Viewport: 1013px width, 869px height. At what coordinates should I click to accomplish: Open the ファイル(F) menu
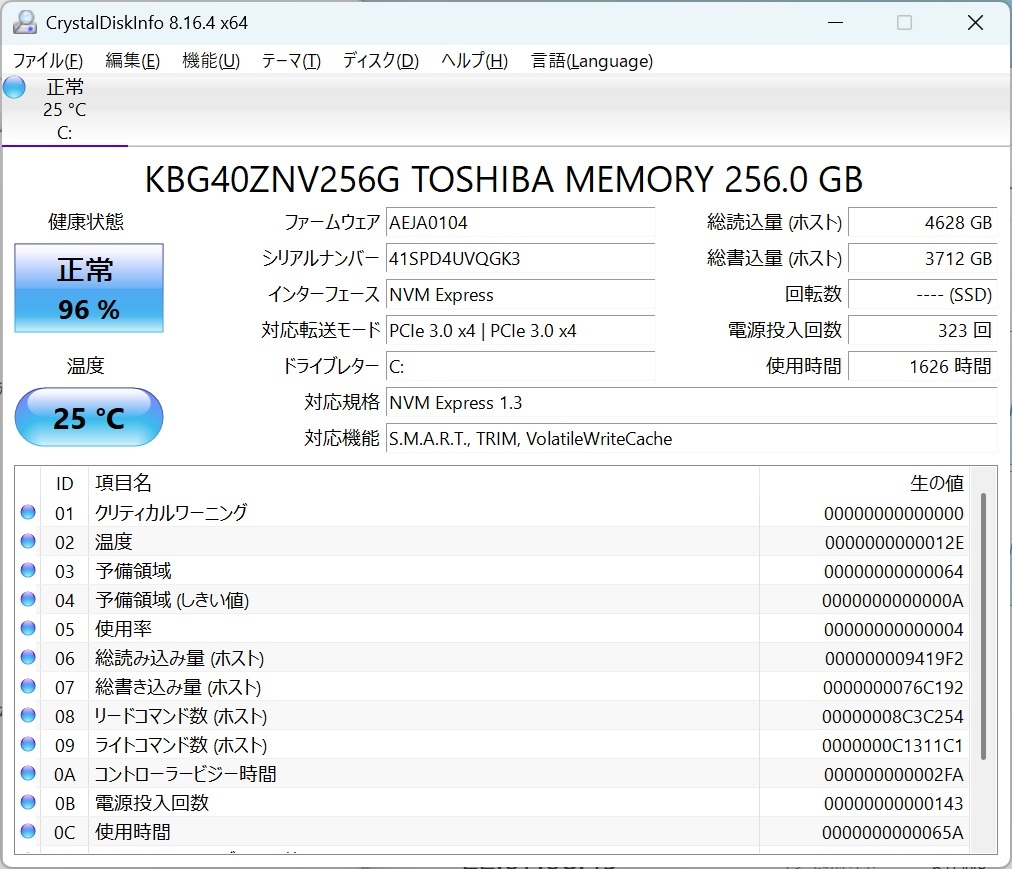(47, 61)
